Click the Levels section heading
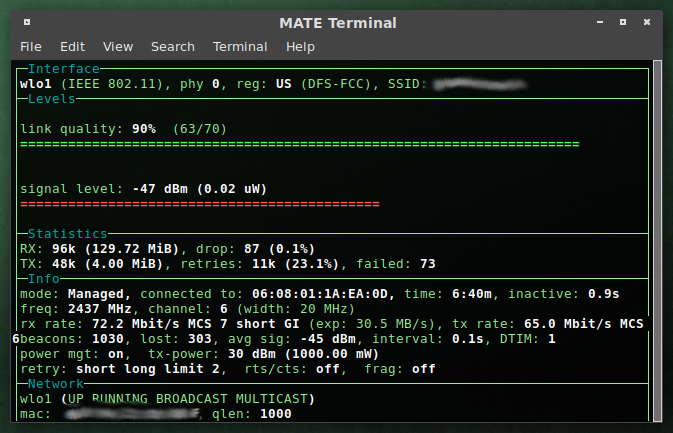Screen dimensions: 673x433 click(52, 99)
